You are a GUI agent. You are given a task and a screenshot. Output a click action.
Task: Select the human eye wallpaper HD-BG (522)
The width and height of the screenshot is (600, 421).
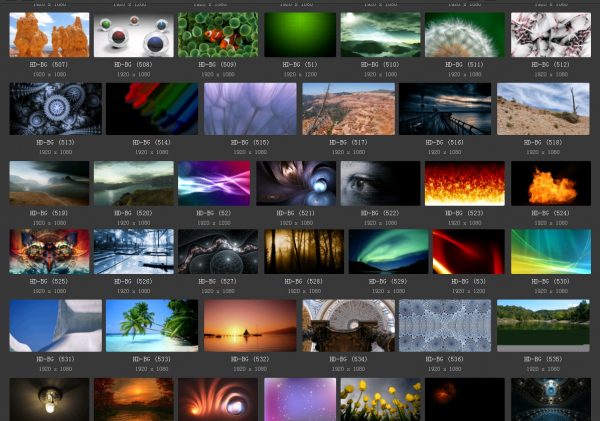pos(380,183)
